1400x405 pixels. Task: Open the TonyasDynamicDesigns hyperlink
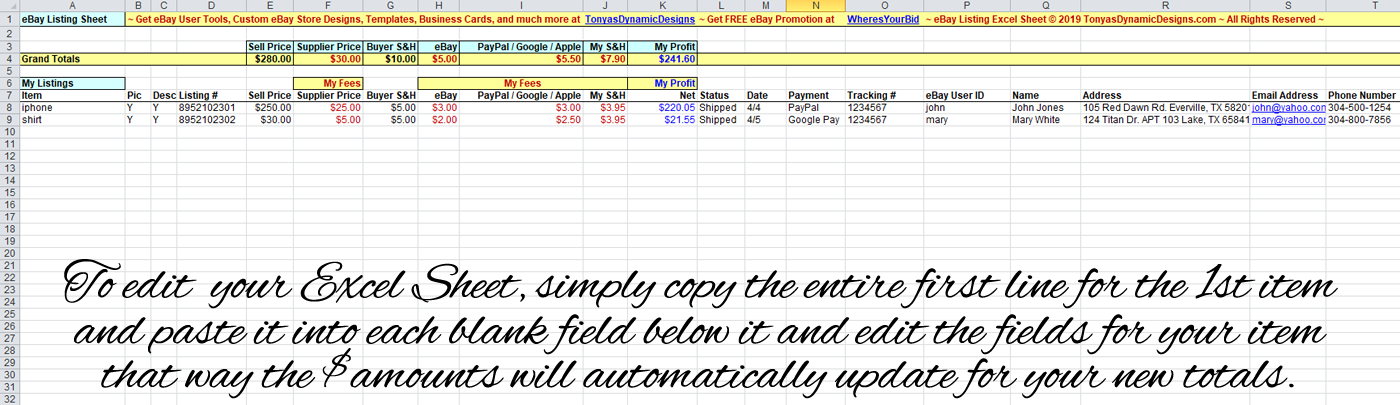coord(638,19)
